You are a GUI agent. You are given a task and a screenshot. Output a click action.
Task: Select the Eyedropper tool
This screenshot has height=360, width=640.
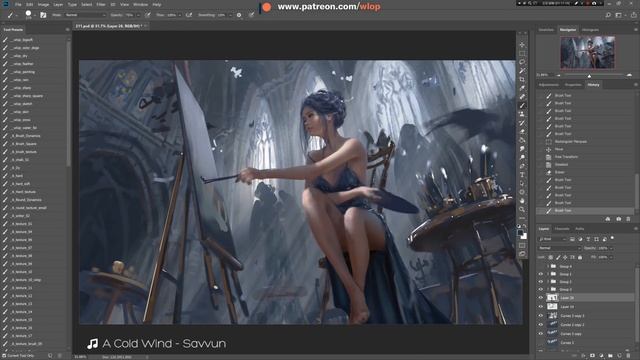[x=522, y=88]
